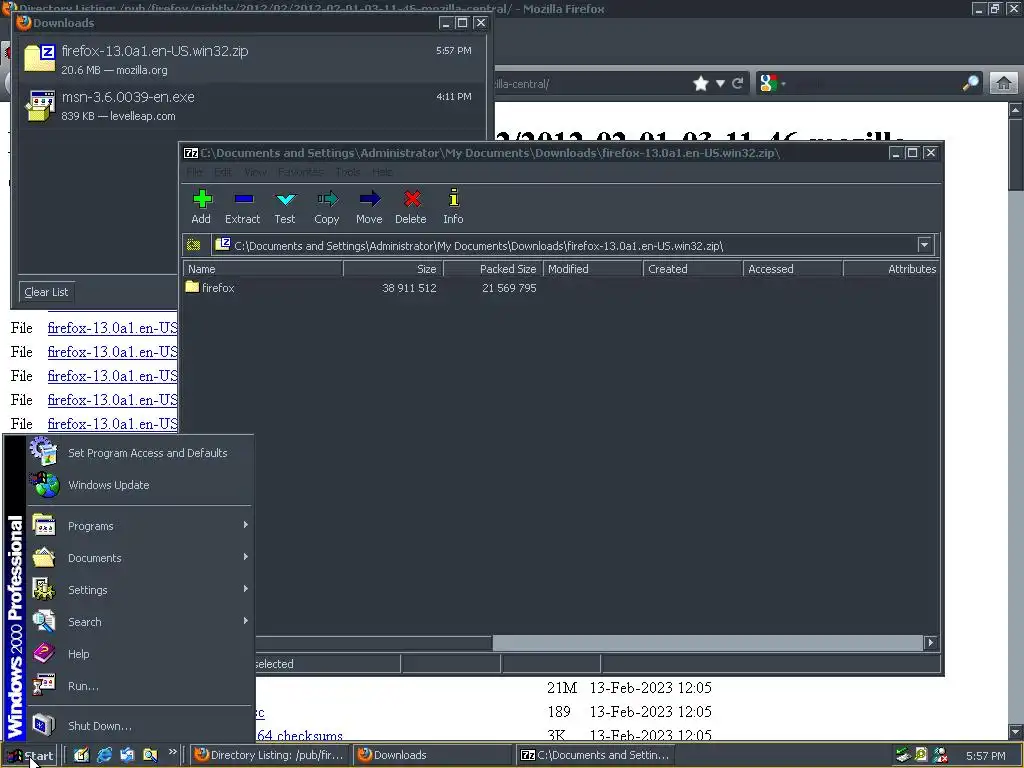
Task: Click the Firefox page scroll down arrow
Action: coord(1016,731)
